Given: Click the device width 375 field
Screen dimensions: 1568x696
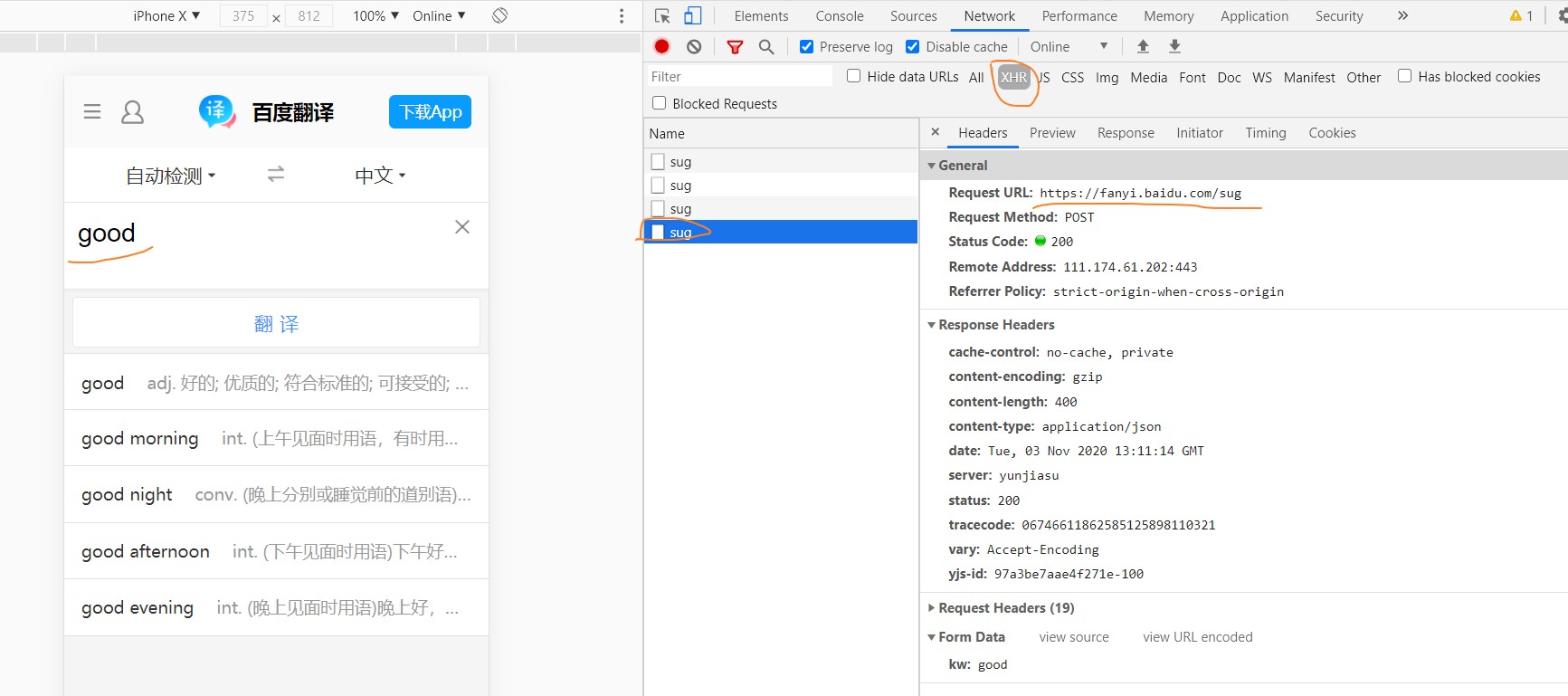Looking at the screenshot, I should click(x=243, y=15).
